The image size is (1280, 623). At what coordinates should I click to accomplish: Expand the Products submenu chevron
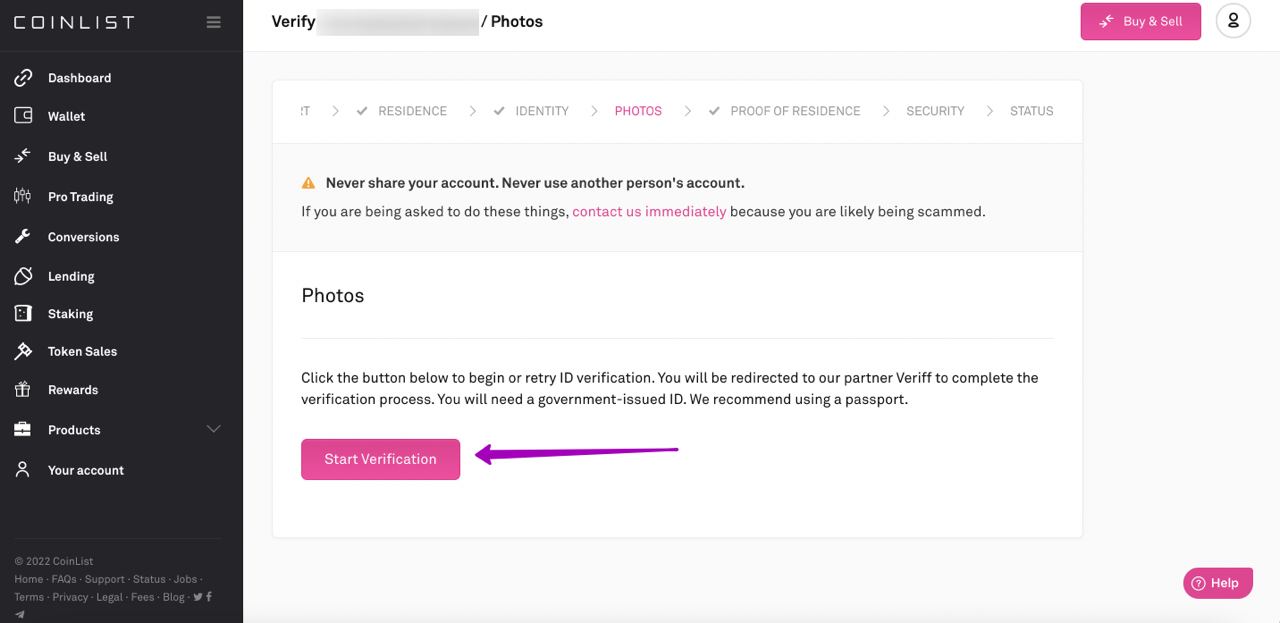pyautogui.click(x=213, y=429)
